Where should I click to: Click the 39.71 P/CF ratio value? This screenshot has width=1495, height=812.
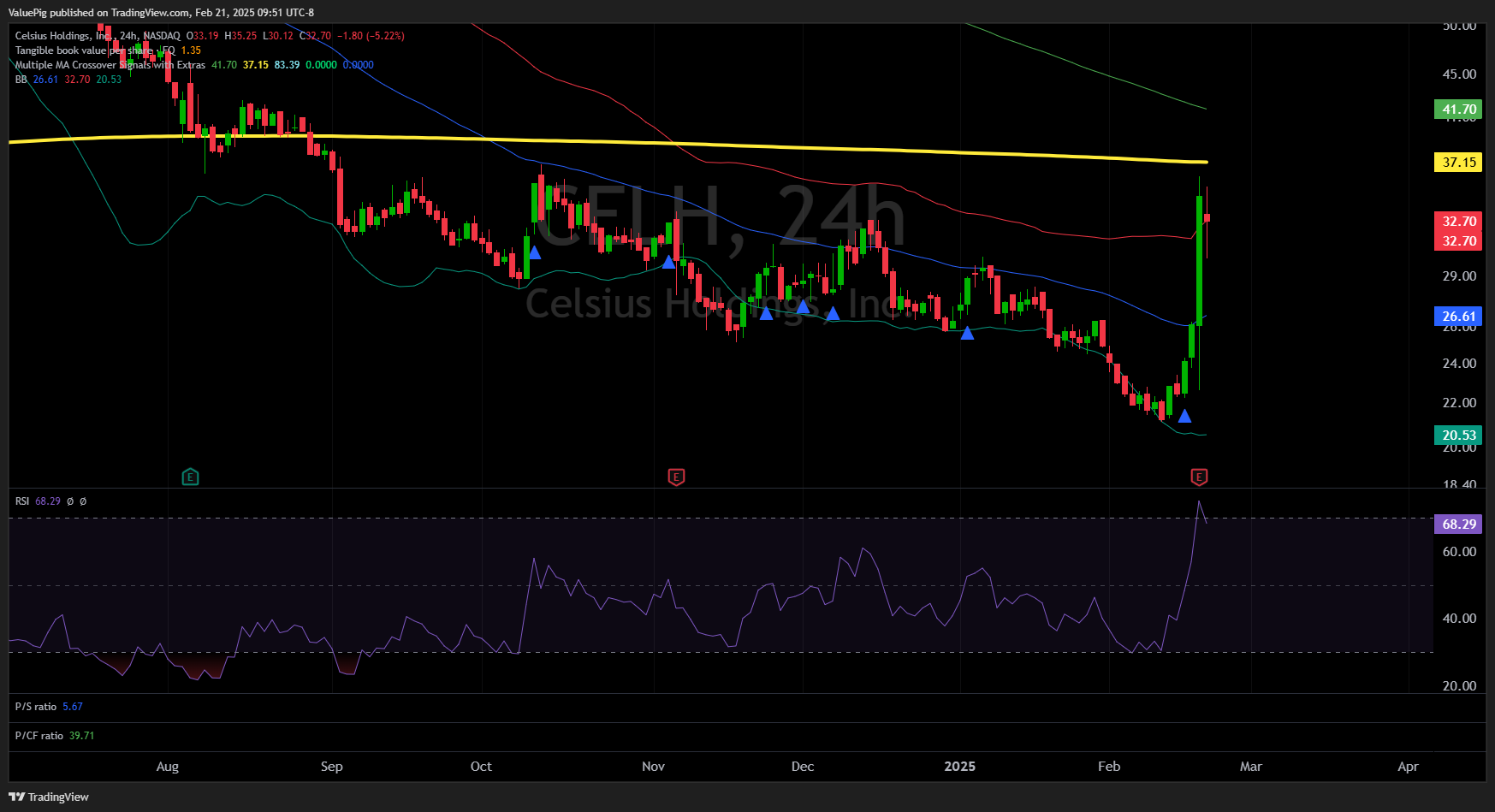click(82, 736)
